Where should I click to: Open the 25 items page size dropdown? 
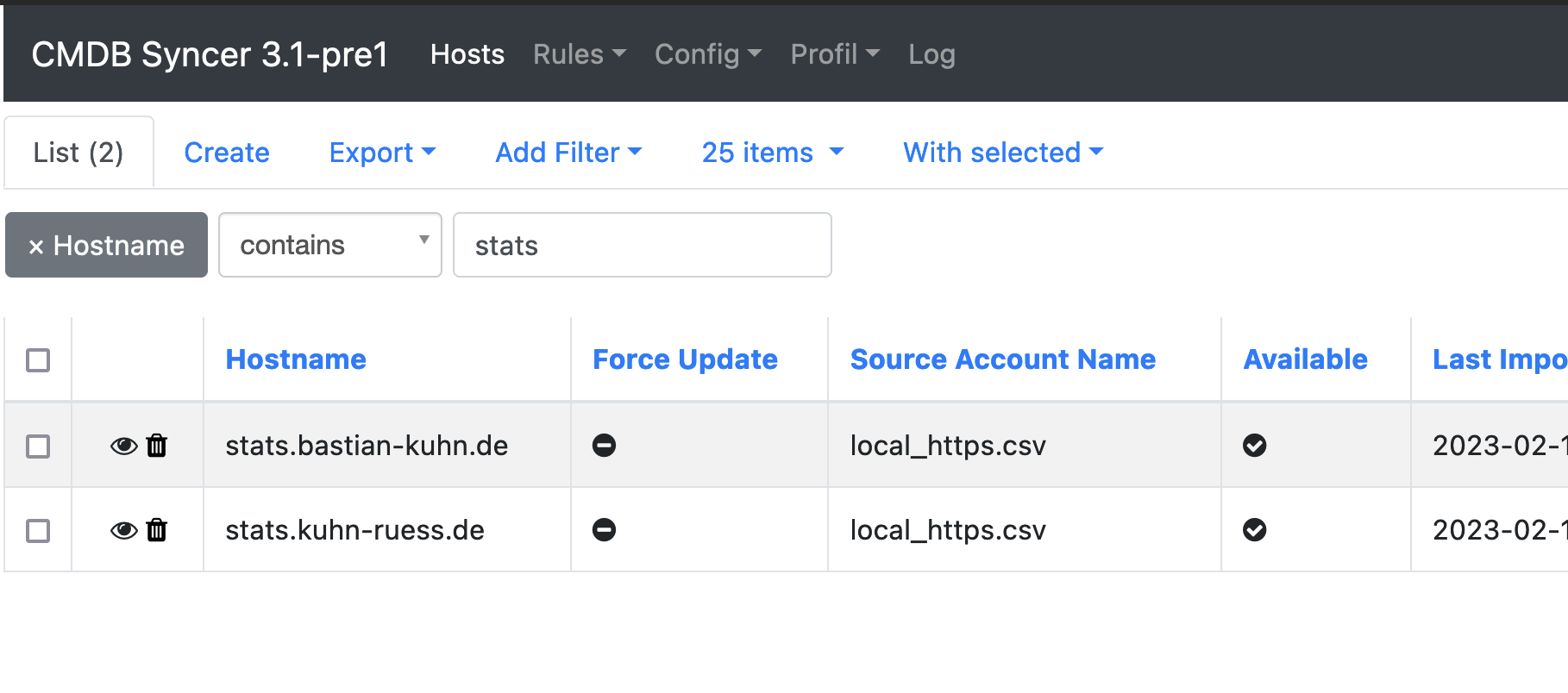click(772, 153)
